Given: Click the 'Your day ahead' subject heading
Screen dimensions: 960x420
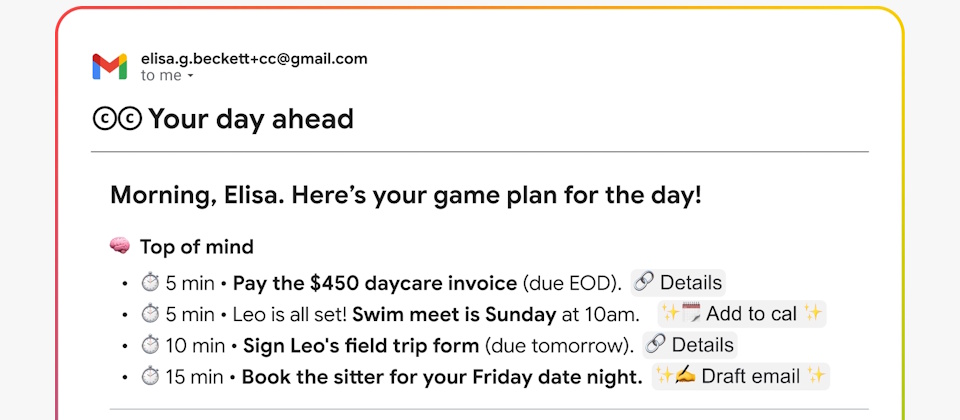Looking at the screenshot, I should tap(251, 120).
